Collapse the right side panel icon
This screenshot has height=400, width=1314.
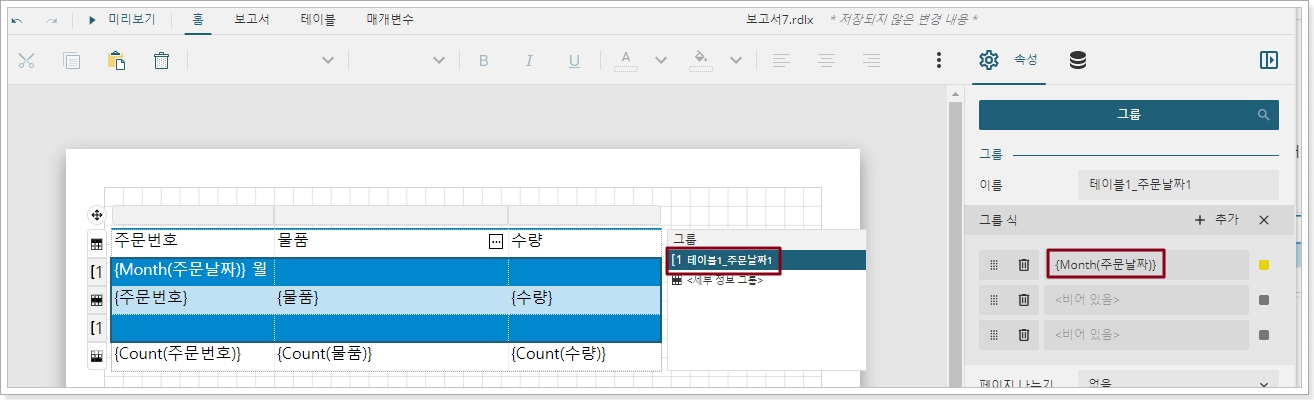[1268, 60]
